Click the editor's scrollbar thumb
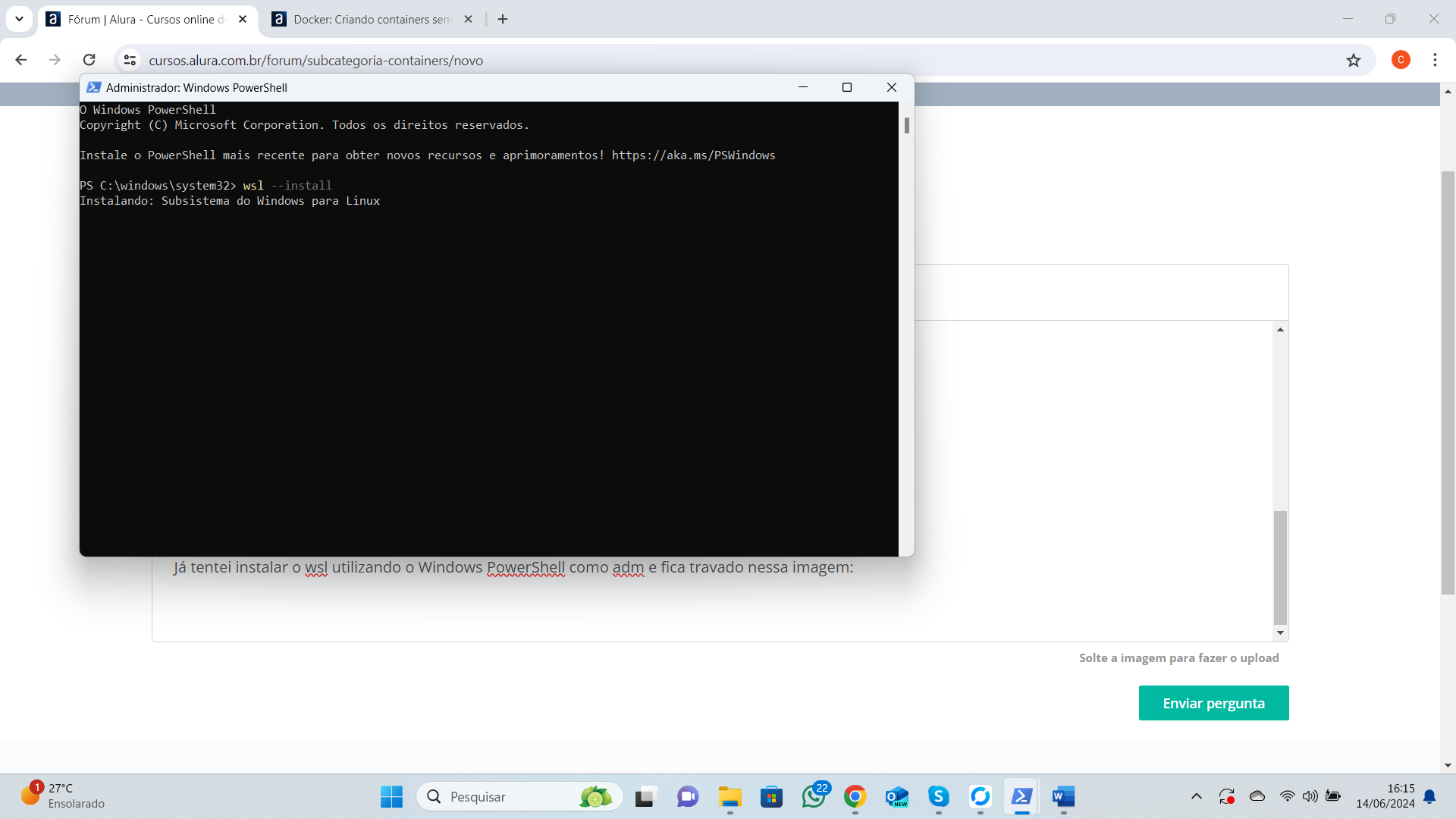This screenshot has width=1456, height=819. (1280, 567)
